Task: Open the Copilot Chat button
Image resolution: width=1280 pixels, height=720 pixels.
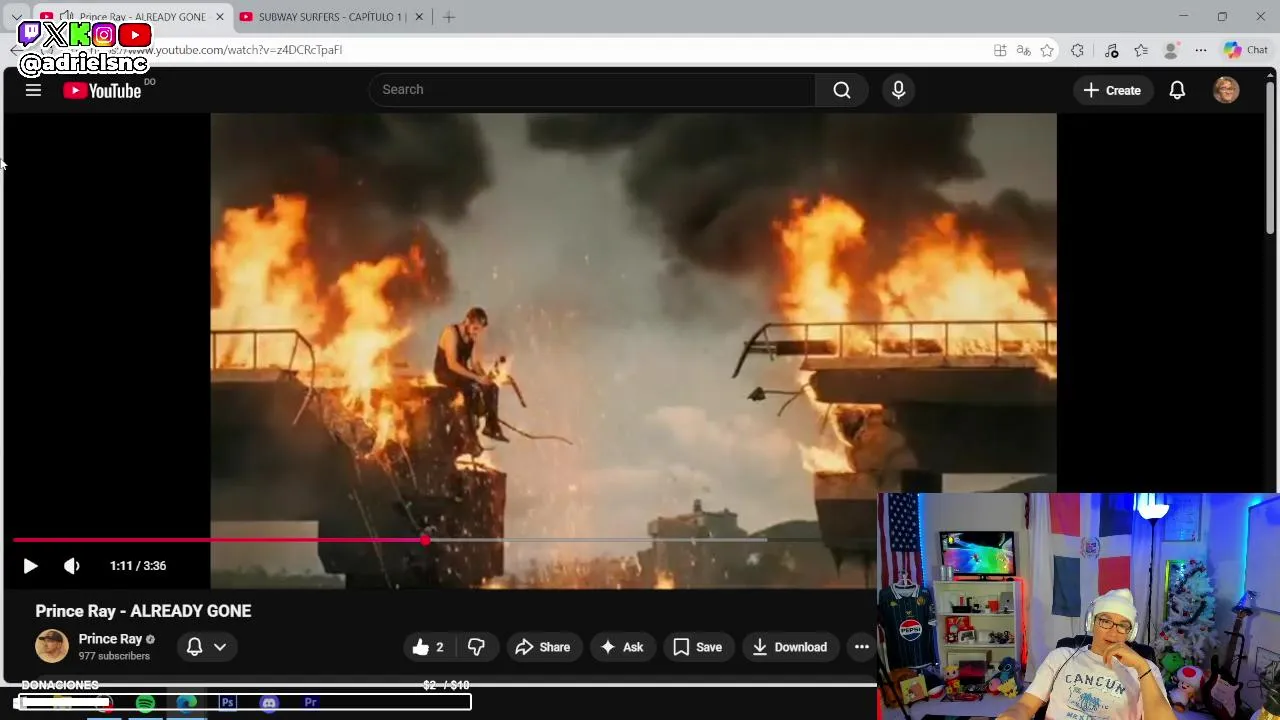Action: pos(1246,50)
